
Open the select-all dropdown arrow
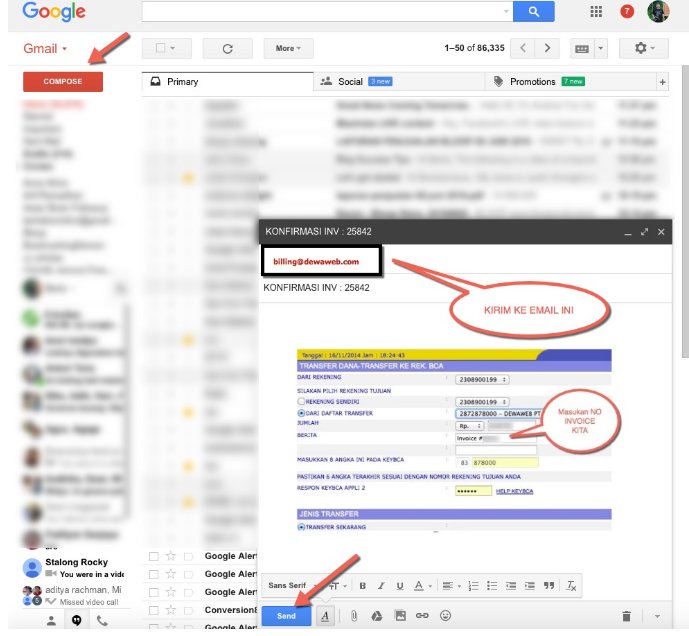[x=173, y=48]
